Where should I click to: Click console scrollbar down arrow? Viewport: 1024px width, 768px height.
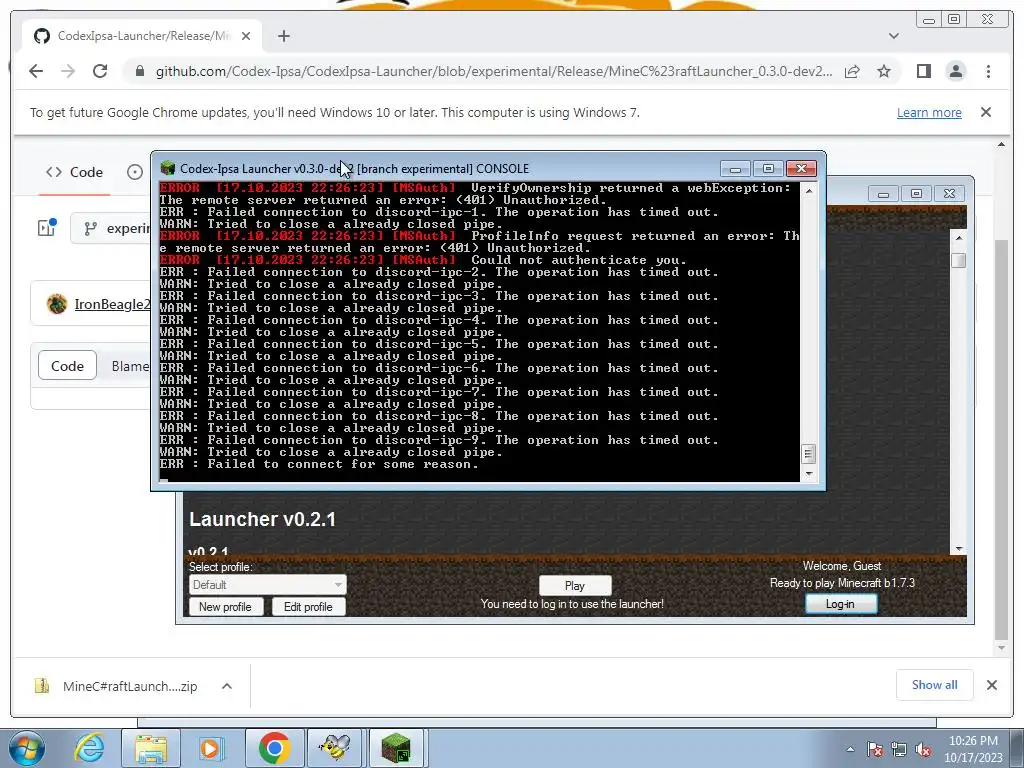[809, 474]
